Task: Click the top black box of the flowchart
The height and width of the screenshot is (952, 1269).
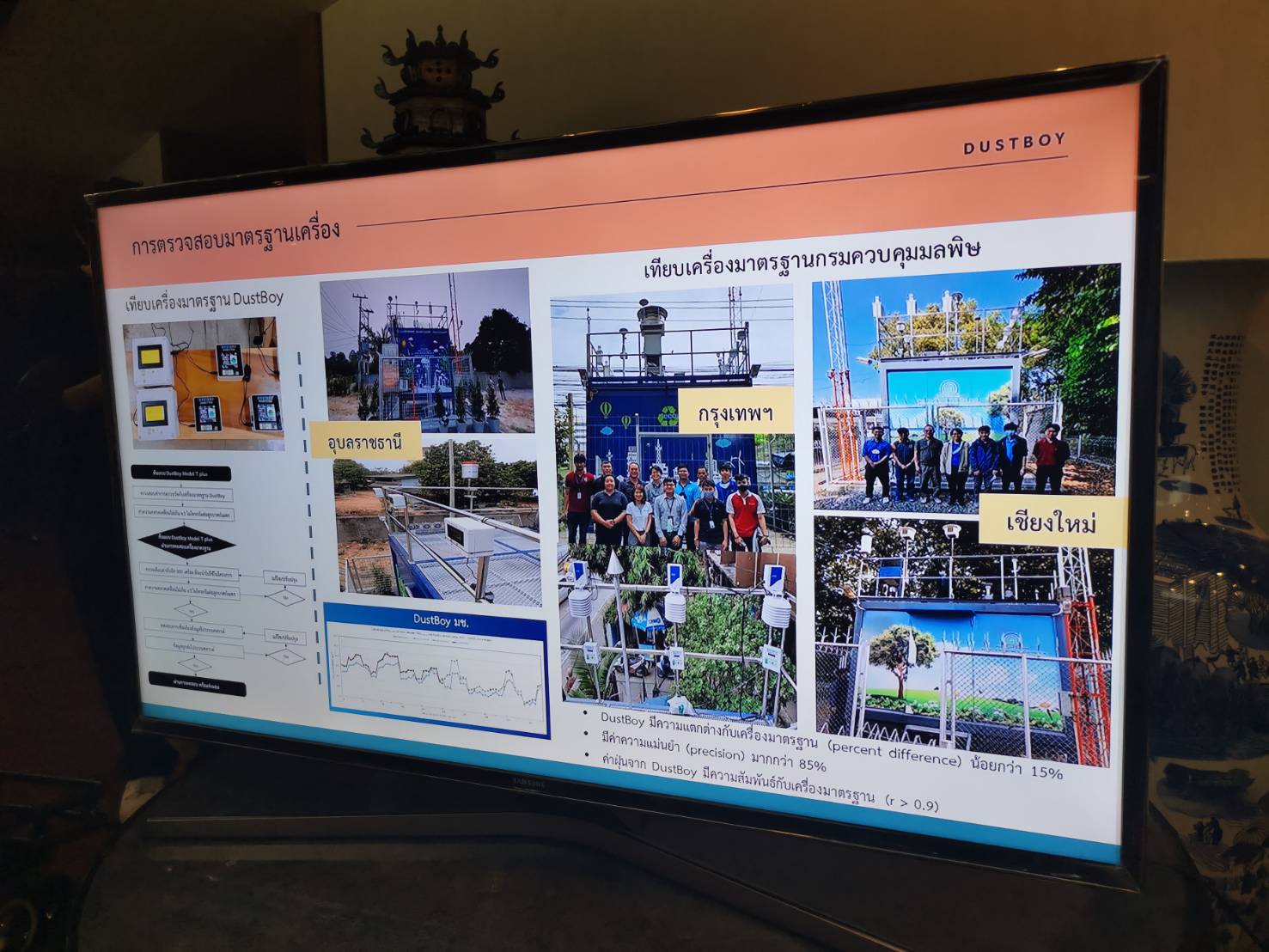Action: (x=180, y=473)
